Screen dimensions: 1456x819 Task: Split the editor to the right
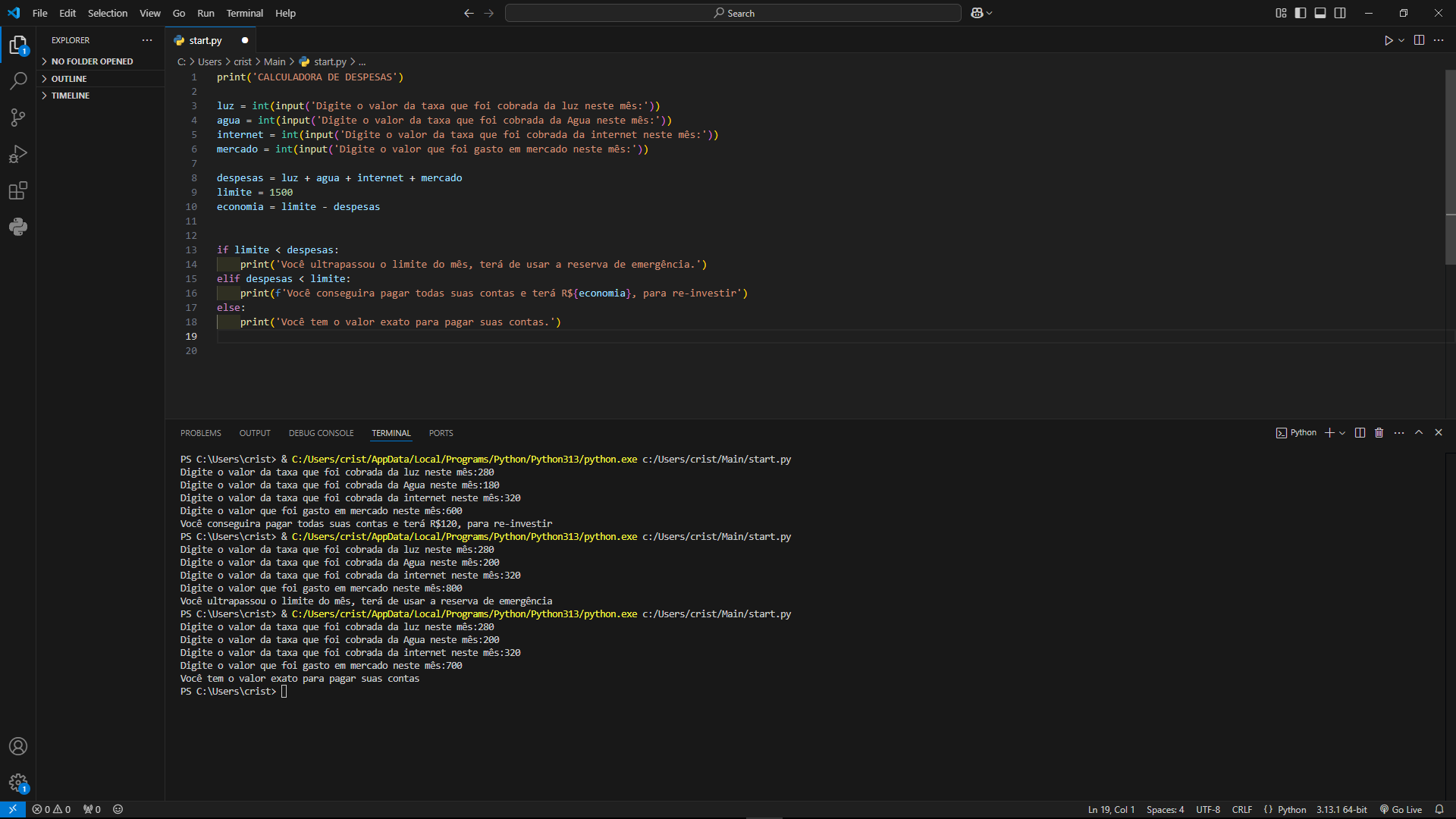click(1420, 40)
